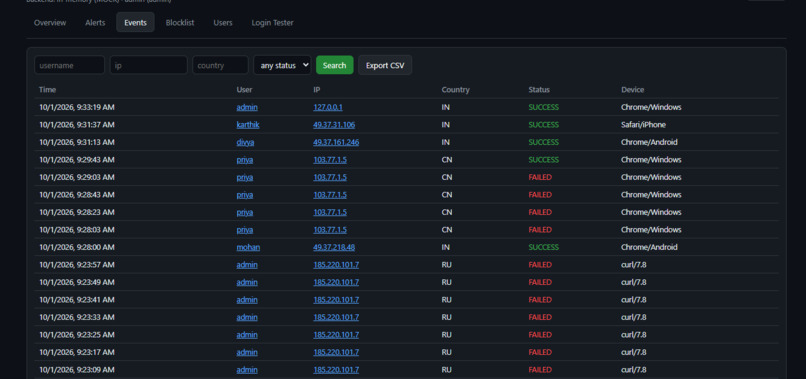
Task: Click the Device column header
Action: [x=632, y=90]
